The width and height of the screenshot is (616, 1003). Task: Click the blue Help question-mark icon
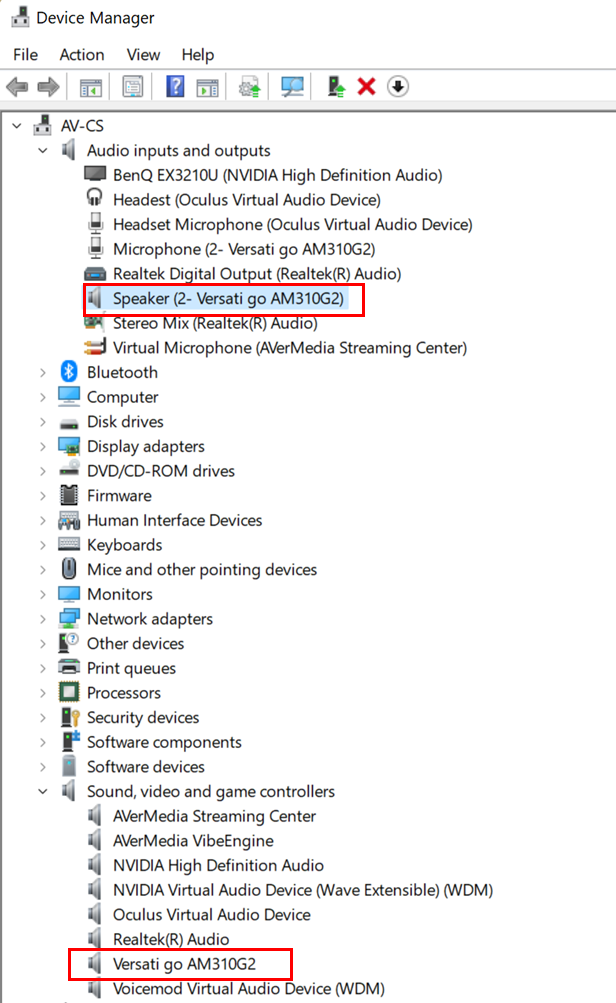pyautogui.click(x=175, y=87)
